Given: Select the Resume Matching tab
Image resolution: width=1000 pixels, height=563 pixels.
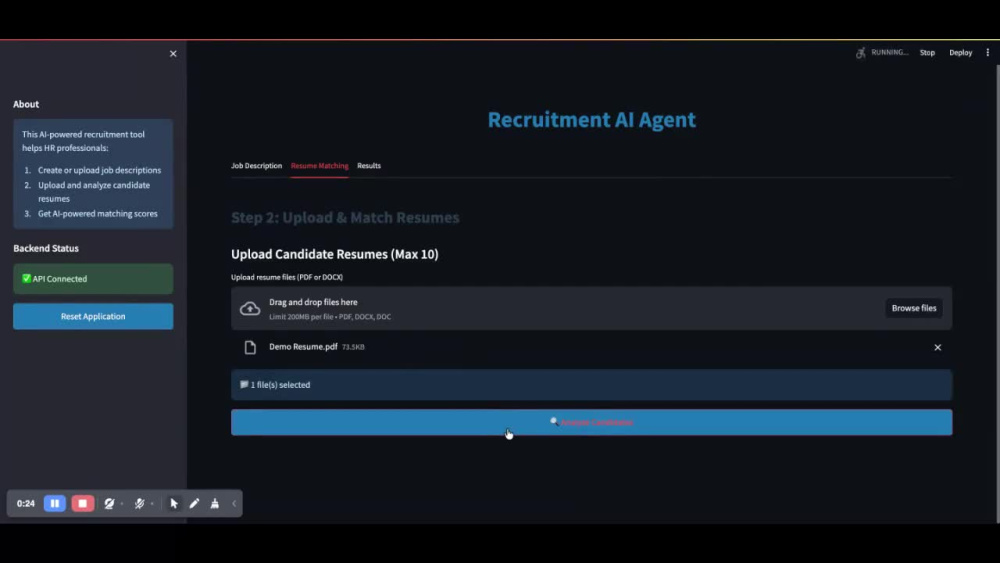Looking at the screenshot, I should point(320,166).
